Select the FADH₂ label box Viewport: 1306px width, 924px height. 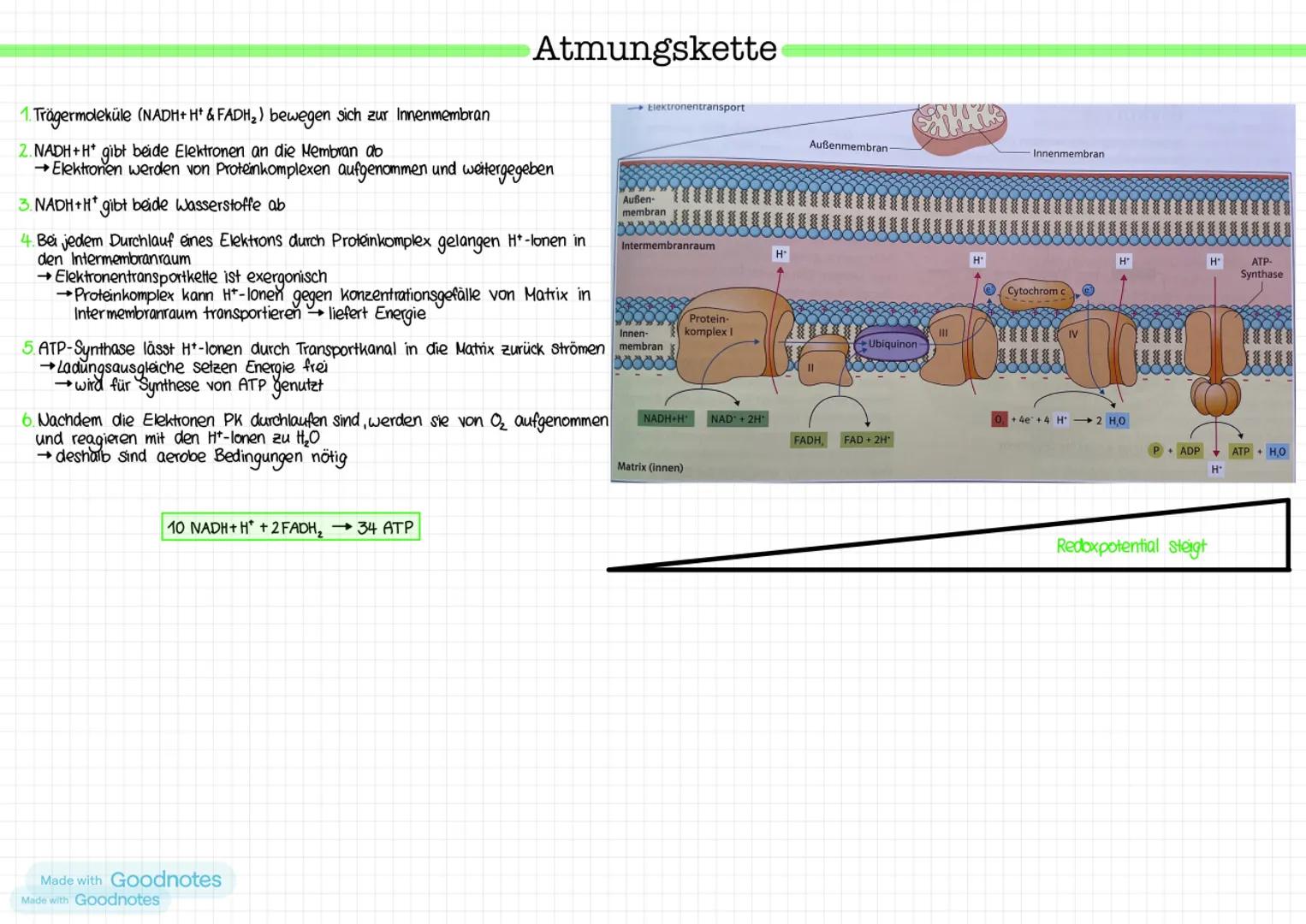(x=808, y=440)
